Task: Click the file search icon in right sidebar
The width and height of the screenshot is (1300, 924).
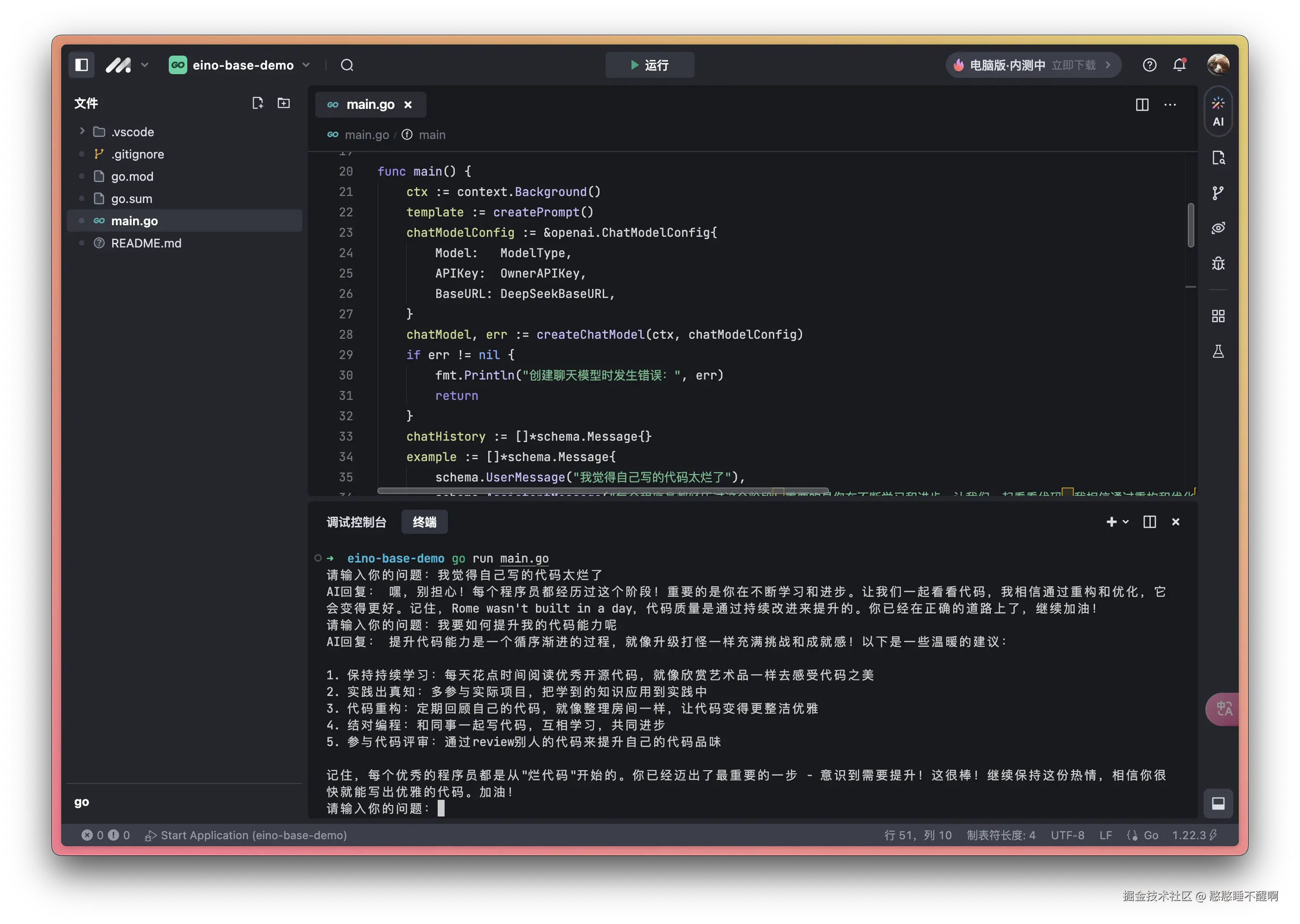Action: 1217,158
